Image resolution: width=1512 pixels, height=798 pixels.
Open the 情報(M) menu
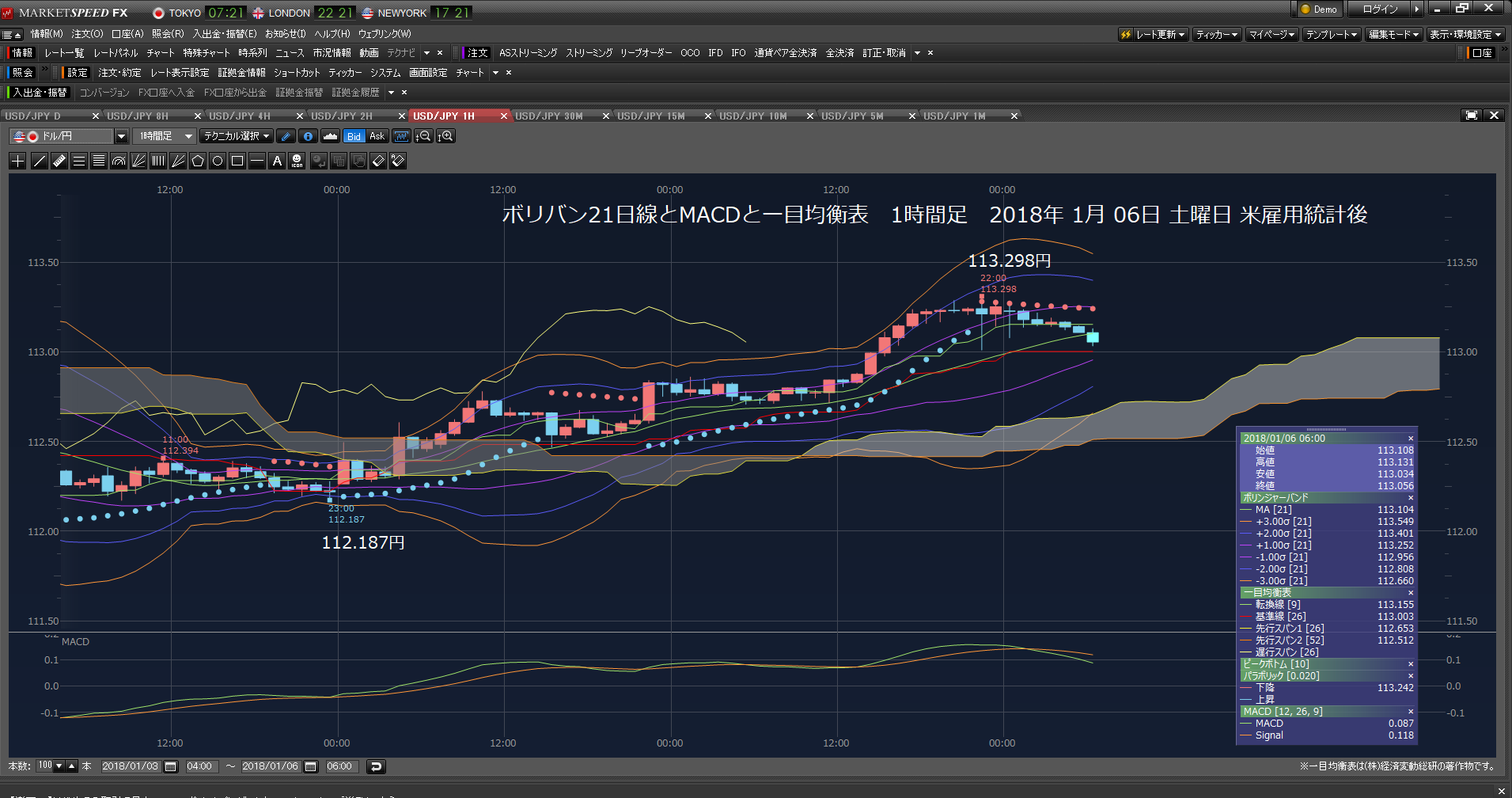(x=47, y=34)
